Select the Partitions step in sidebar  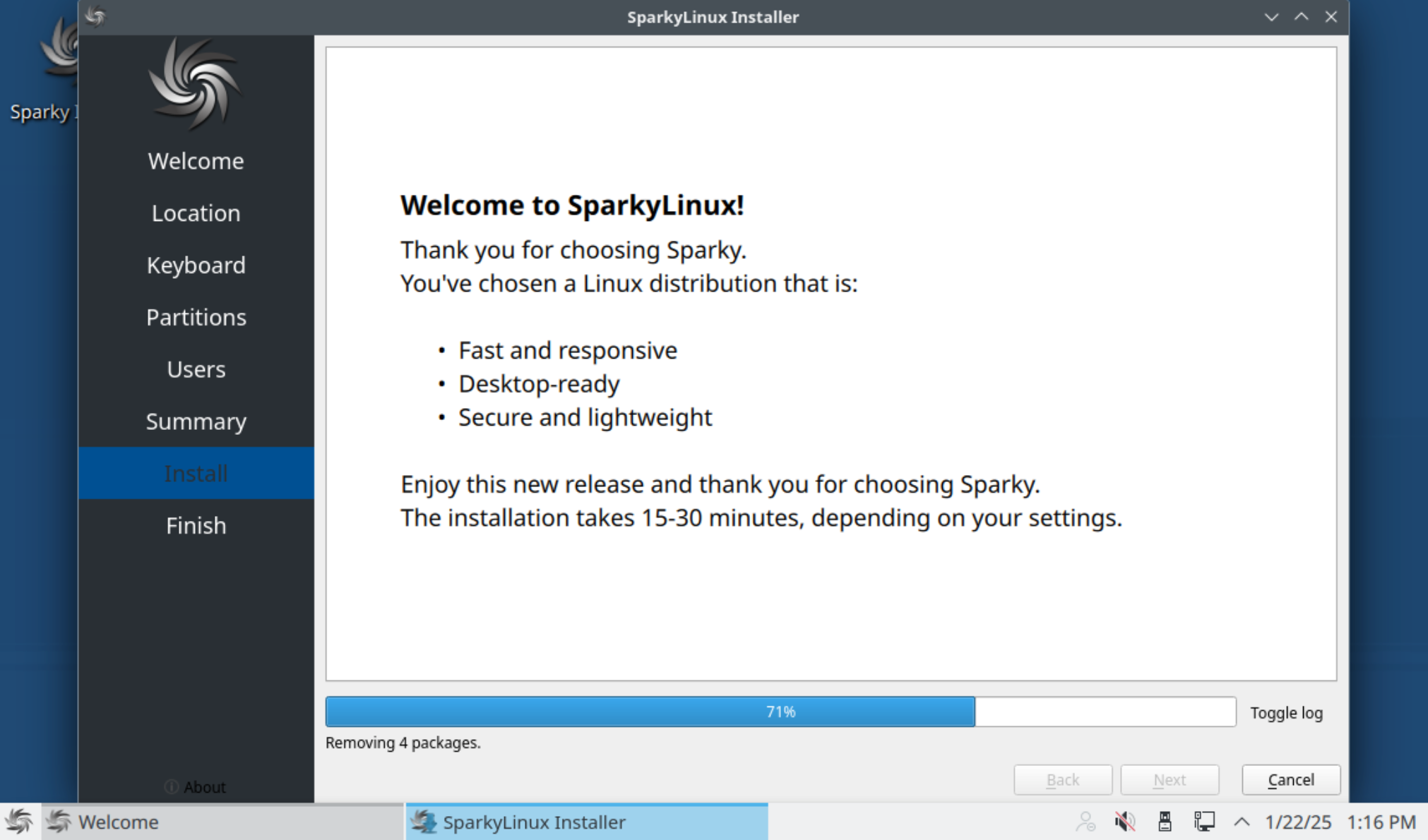pos(196,317)
